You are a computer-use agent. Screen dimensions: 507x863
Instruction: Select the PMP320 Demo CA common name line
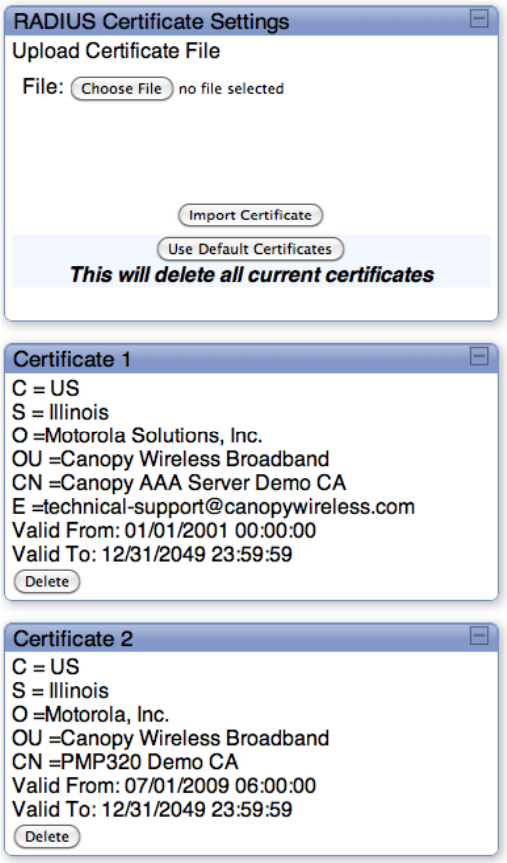pyautogui.click(x=125, y=762)
